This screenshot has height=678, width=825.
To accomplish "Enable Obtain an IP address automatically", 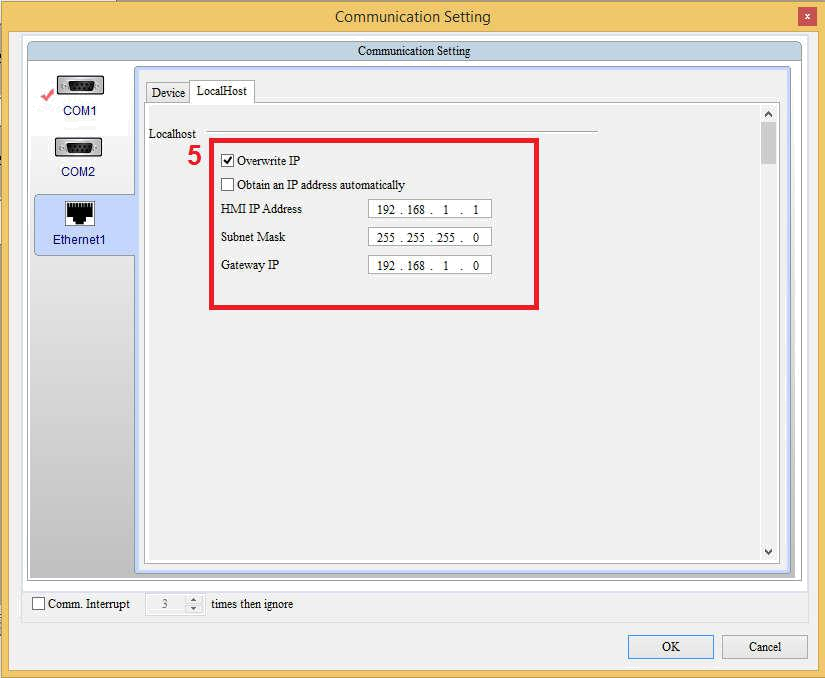I will click(227, 185).
